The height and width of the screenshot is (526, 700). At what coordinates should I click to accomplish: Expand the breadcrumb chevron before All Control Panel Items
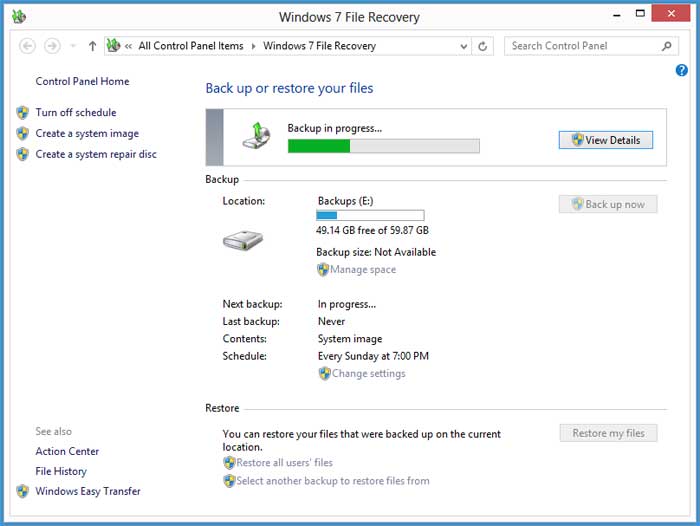[129, 46]
